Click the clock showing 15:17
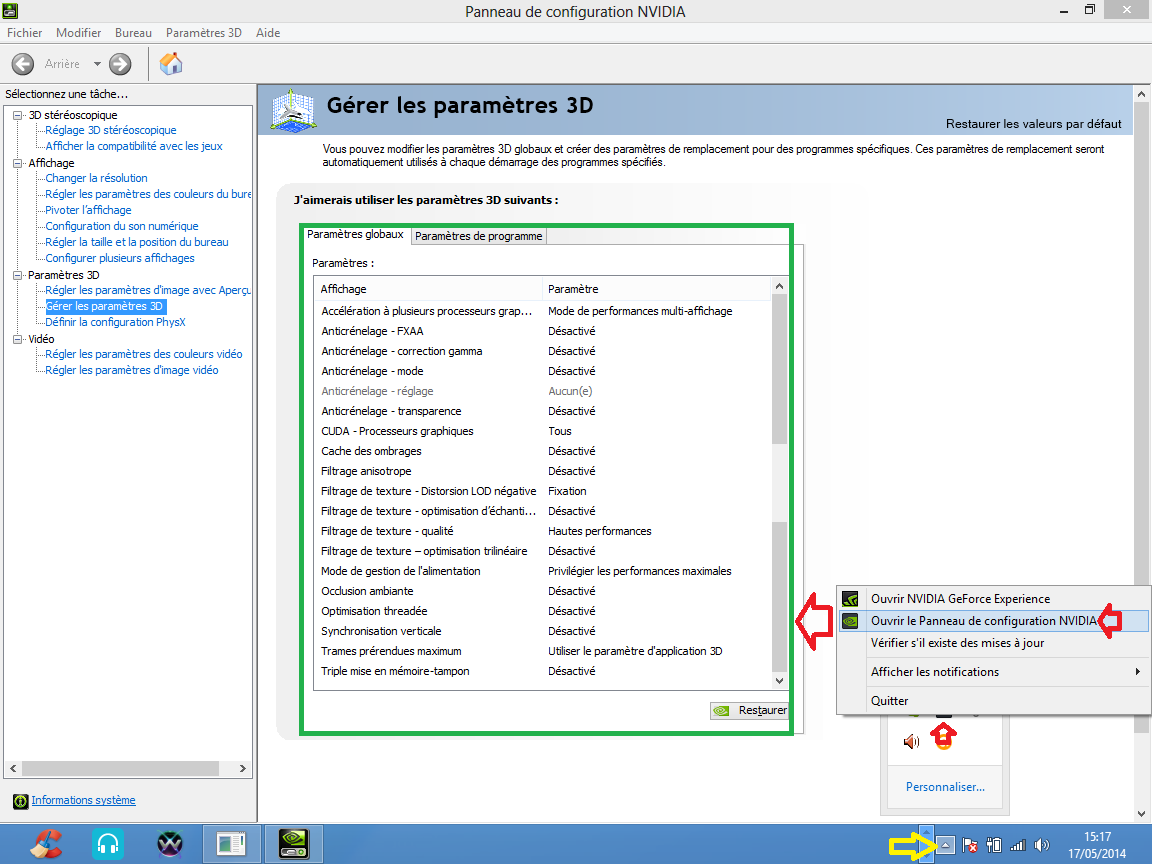 (1097, 837)
